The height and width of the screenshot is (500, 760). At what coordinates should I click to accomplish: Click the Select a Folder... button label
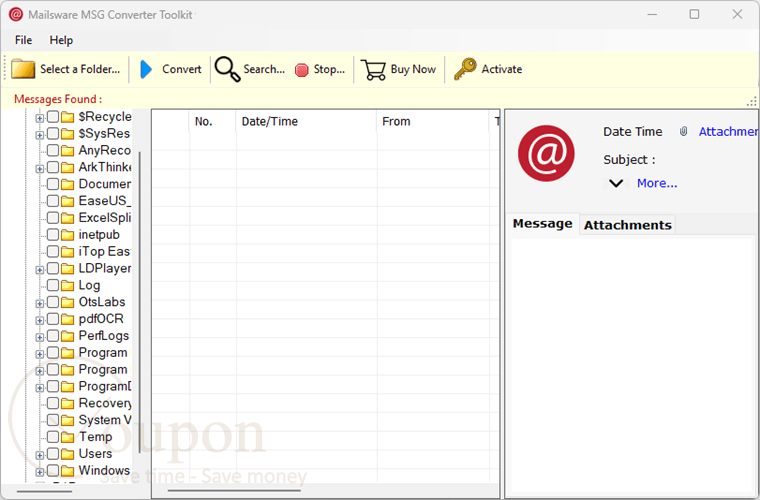pyautogui.click(x=80, y=69)
